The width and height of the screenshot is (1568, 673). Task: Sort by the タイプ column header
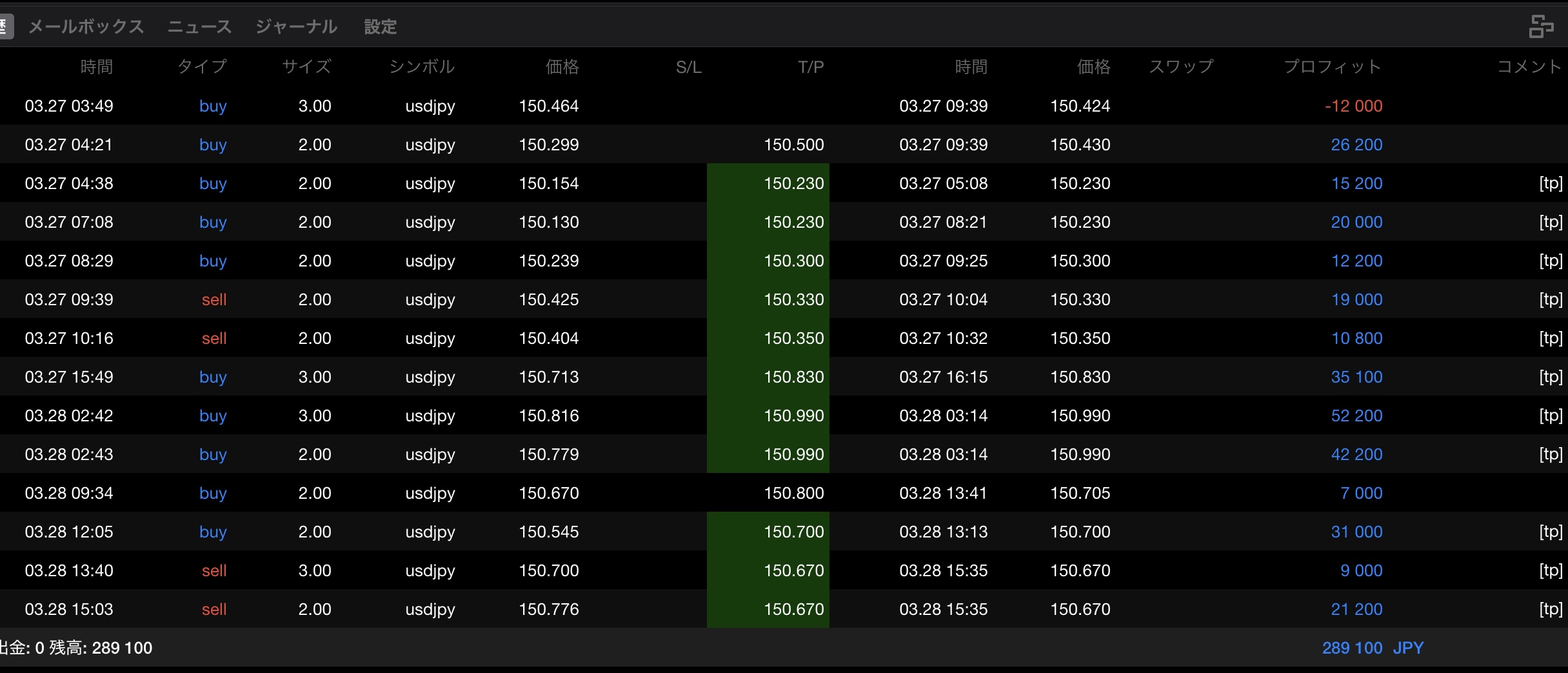coord(202,66)
